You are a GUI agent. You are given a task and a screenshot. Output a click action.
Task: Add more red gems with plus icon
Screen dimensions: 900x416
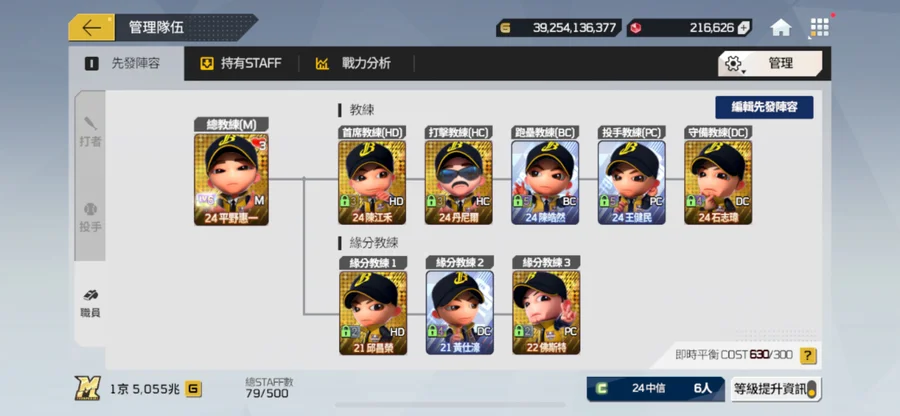tap(743, 28)
